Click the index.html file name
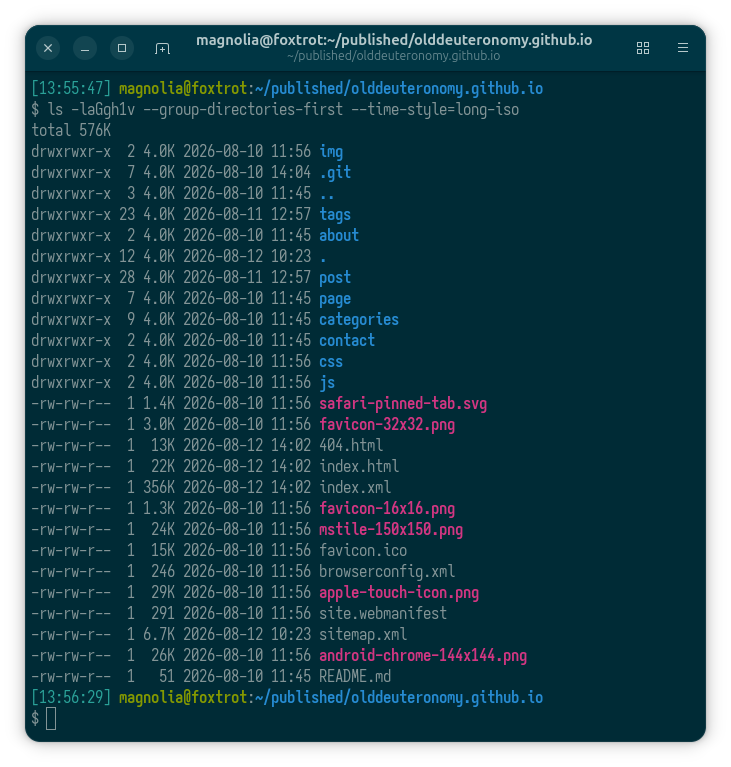731x767 pixels. tap(359, 467)
